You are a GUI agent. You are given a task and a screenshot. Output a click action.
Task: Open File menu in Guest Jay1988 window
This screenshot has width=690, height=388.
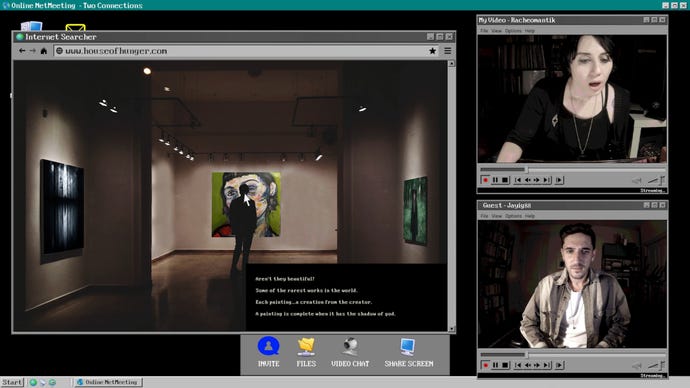coord(484,216)
